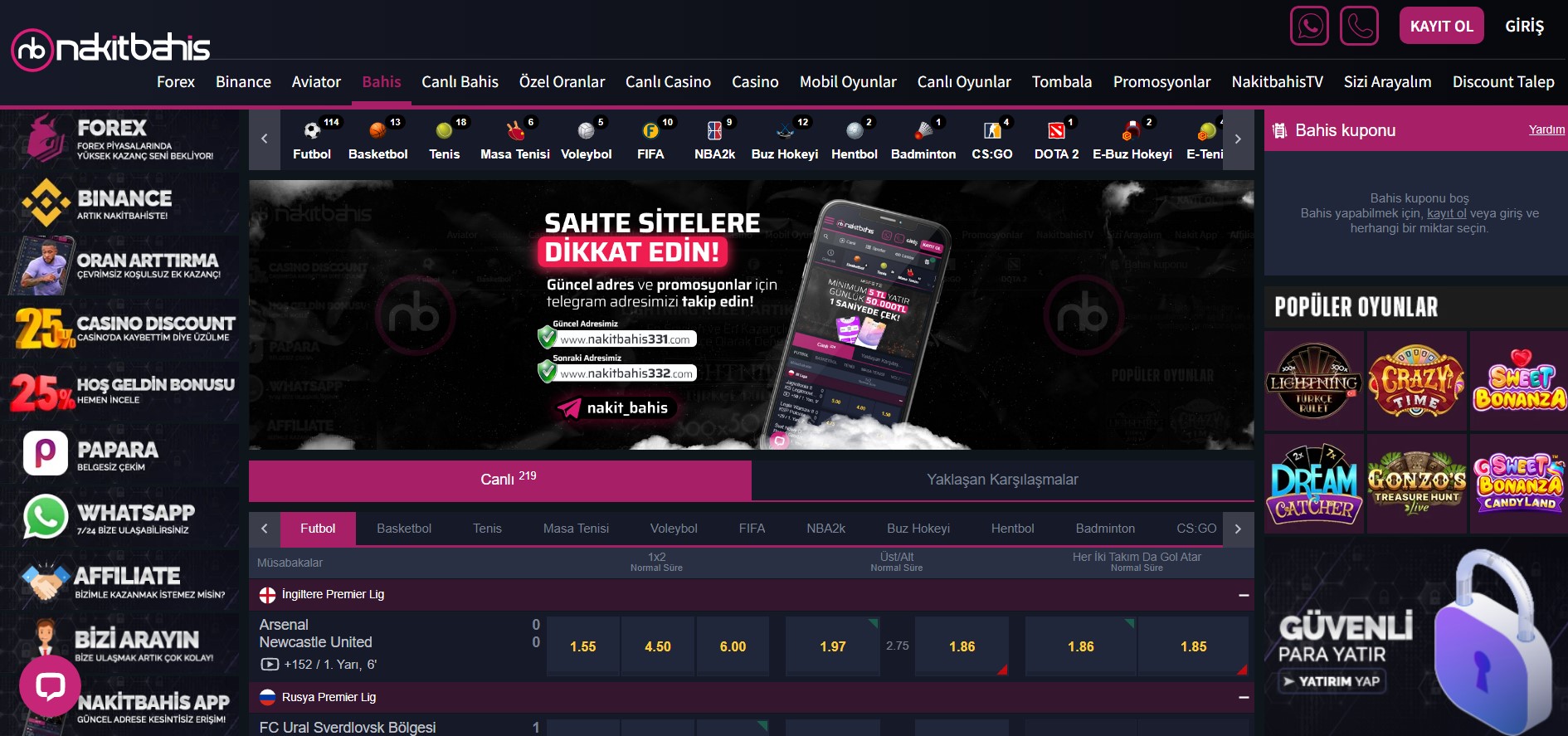Go to Canlı Bahis in navigation

tap(460, 82)
